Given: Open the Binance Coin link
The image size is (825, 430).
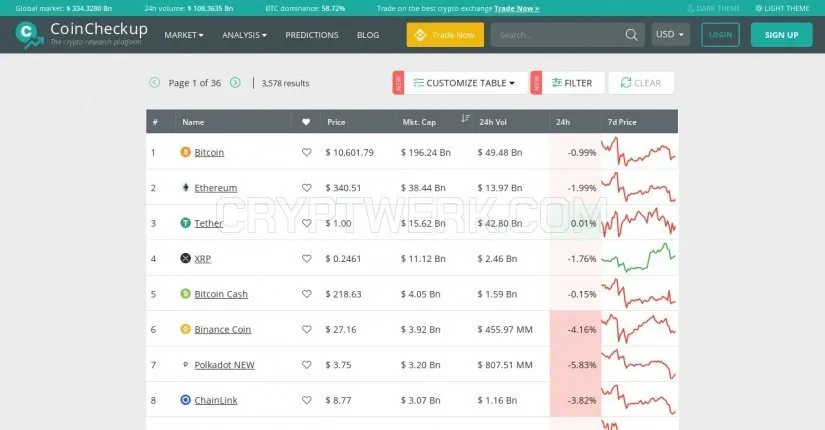Looking at the screenshot, I should click(x=223, y=329).
